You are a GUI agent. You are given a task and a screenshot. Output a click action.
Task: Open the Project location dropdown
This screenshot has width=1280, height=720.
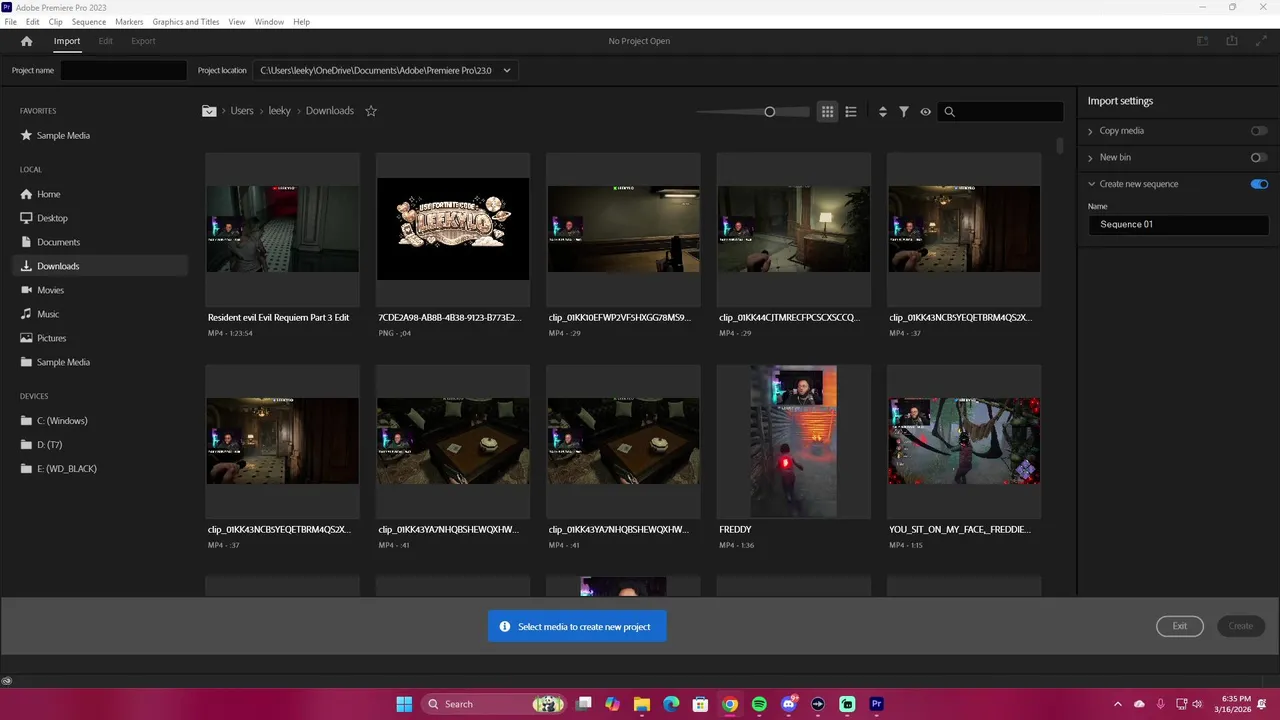pos(385,71)
